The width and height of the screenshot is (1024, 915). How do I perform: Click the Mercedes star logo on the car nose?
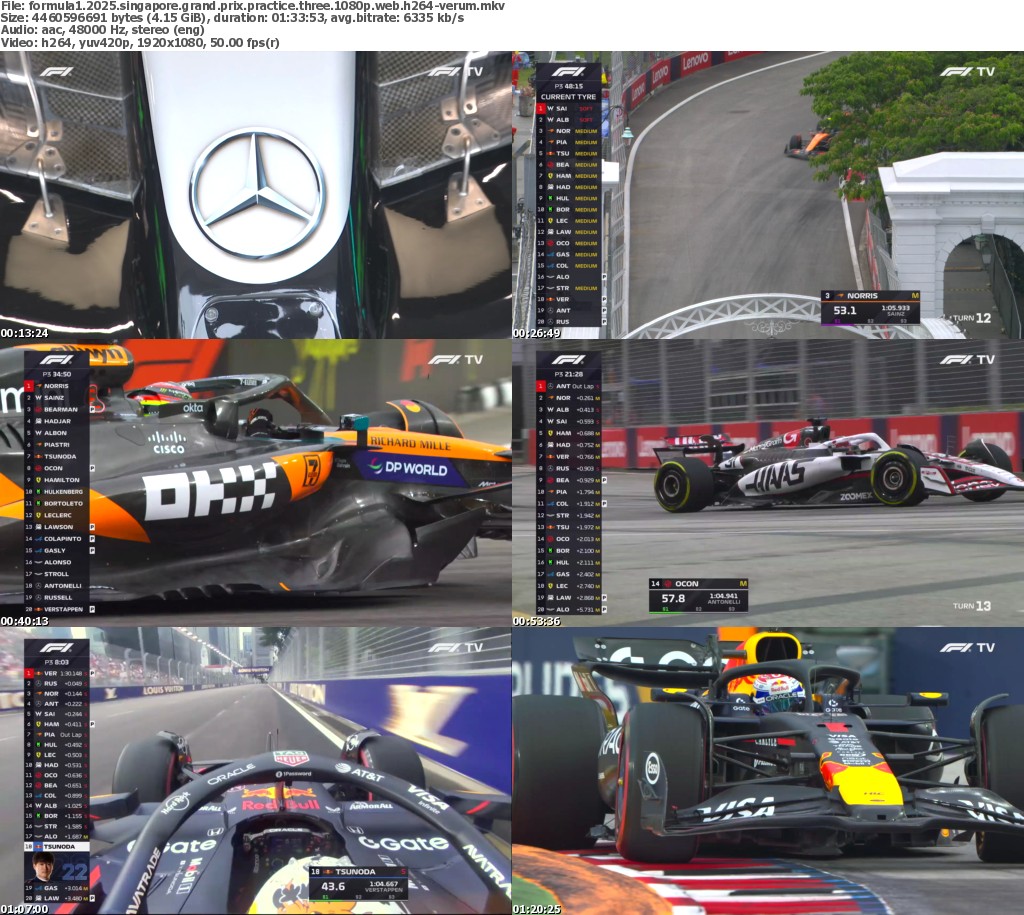[x=257, y=192]
